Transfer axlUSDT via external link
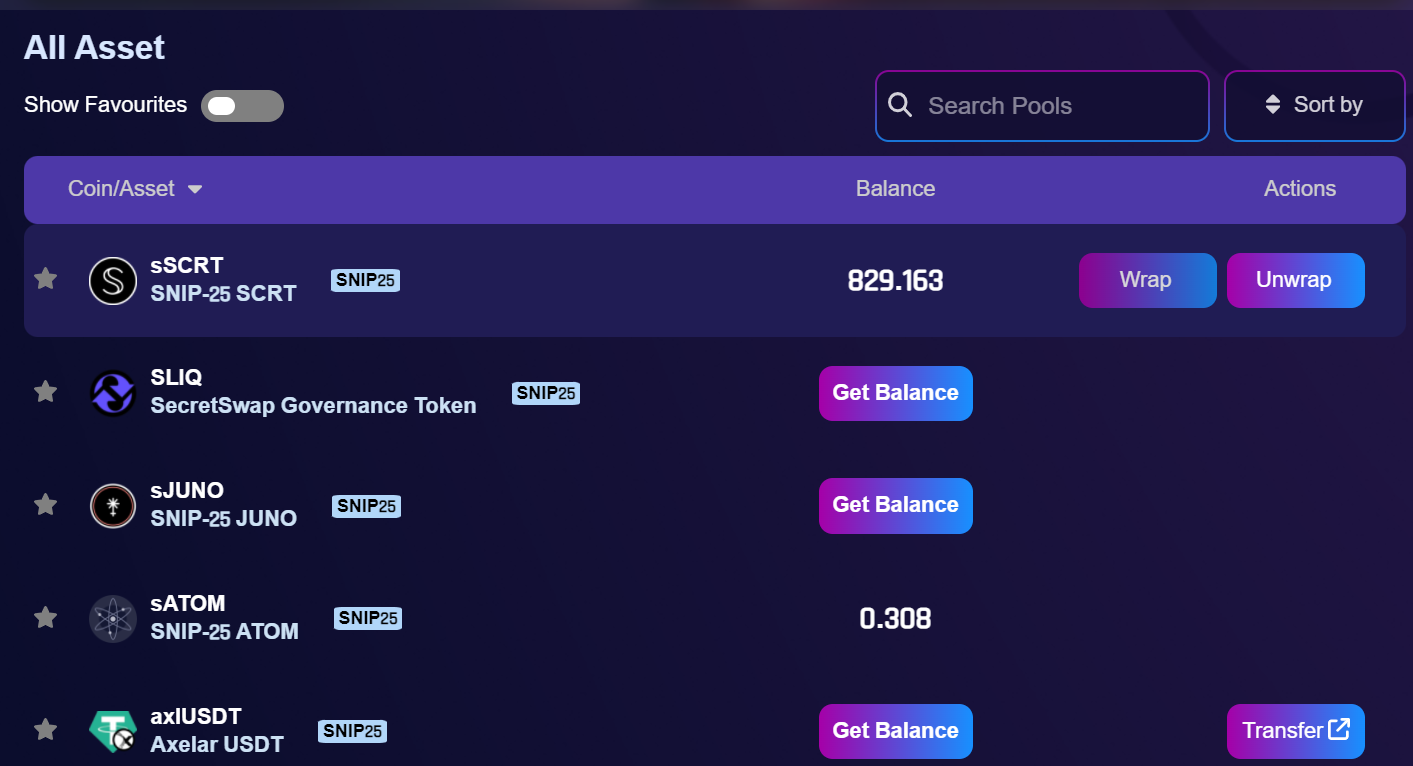 (1295, 731)
